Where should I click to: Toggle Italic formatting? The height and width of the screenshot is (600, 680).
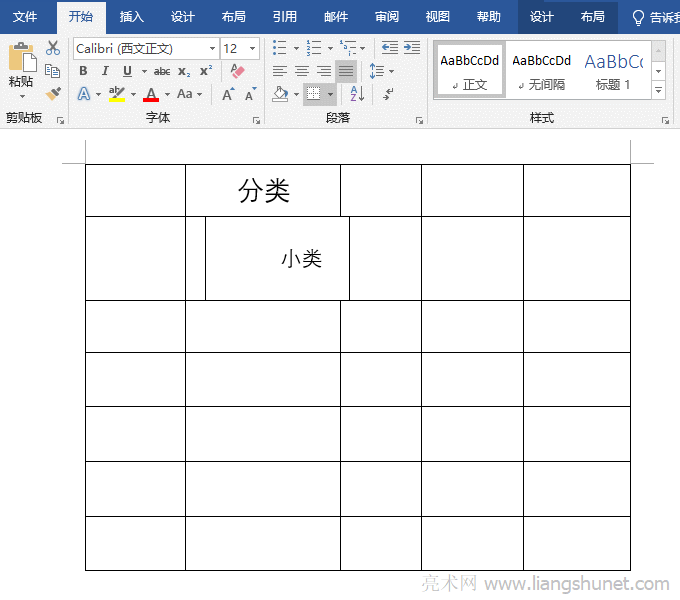pyautogui.click(x=105, y=71)
